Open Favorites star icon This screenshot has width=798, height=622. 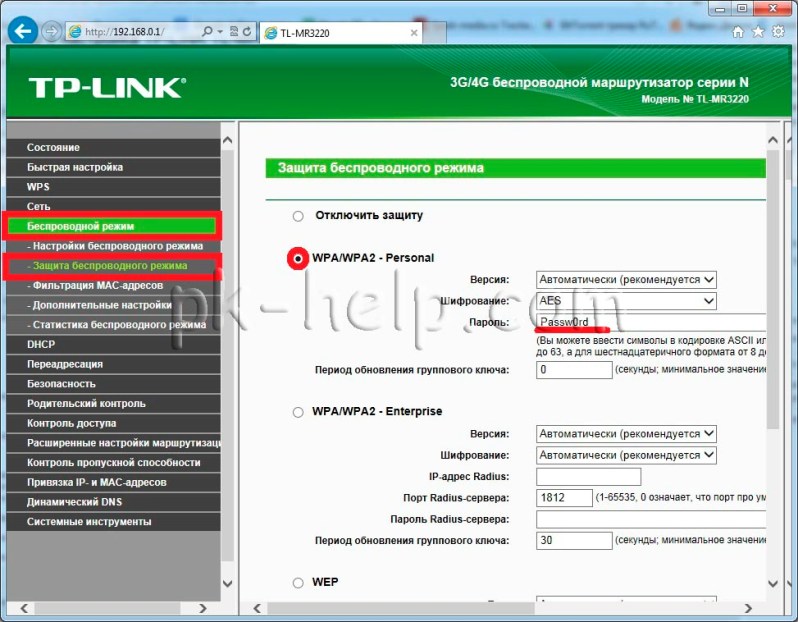pyautogui.click(x=758, y=32)
